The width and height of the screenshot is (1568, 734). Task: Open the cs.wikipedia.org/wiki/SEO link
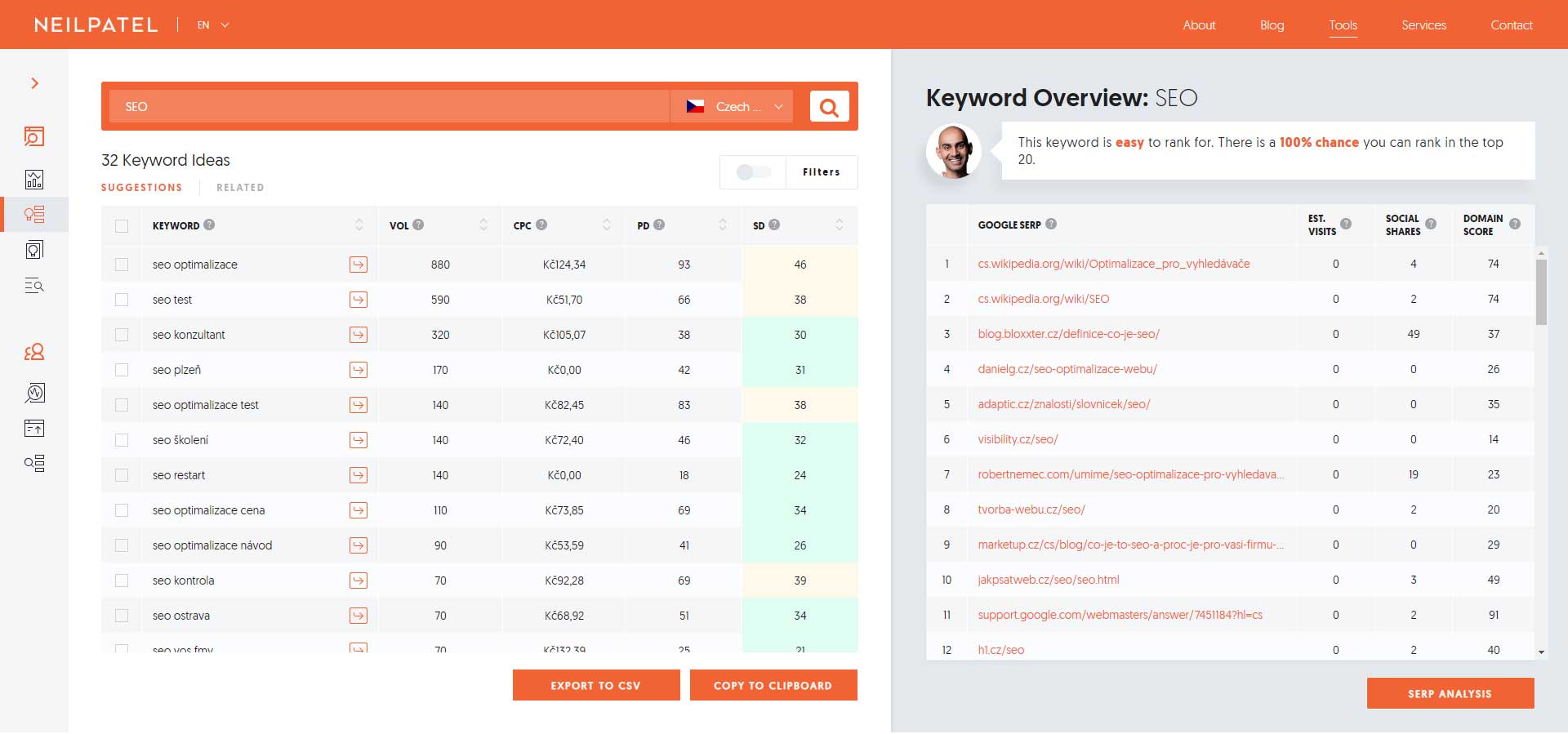pos(1044,299)
